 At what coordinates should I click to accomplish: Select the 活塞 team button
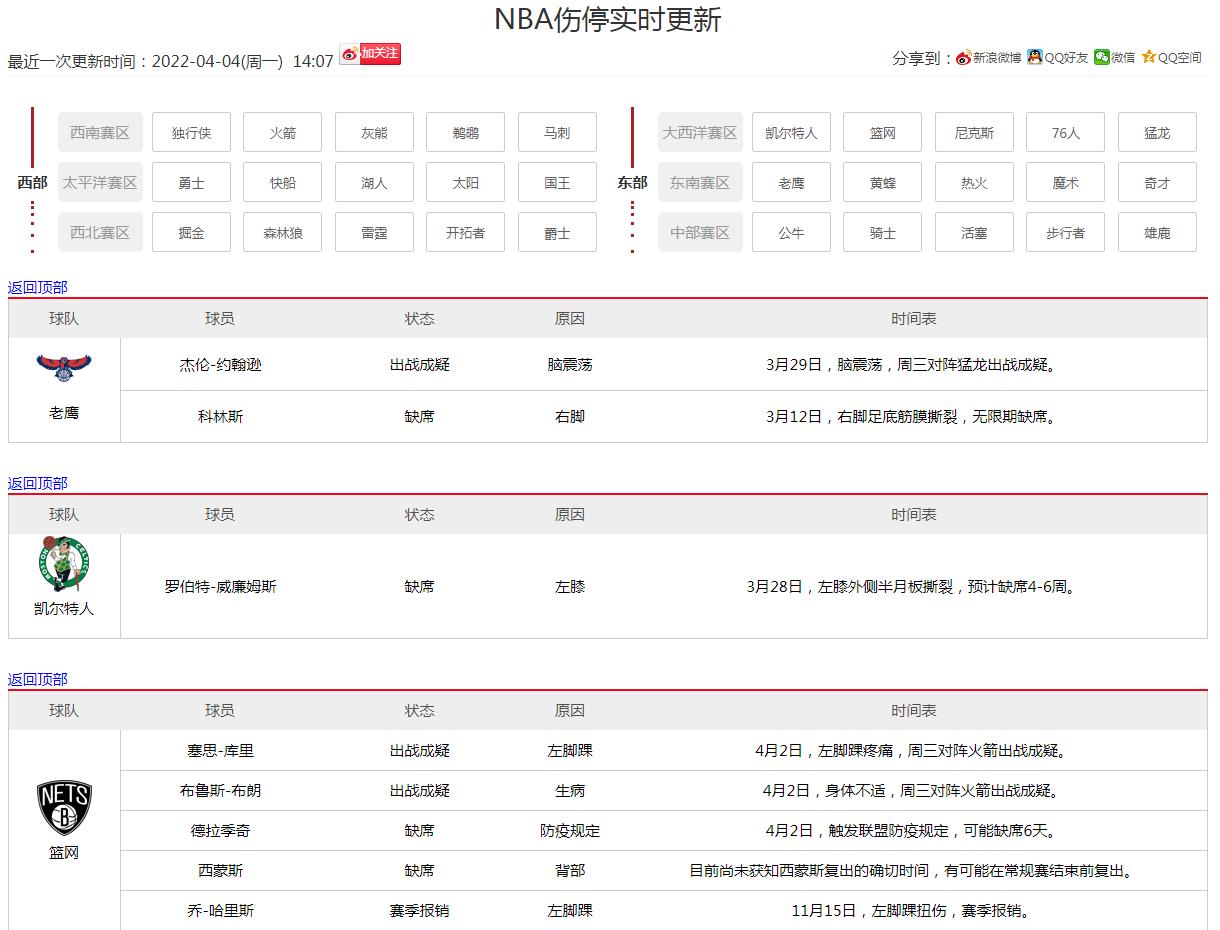pyautogui.click(x=974, y=232)
